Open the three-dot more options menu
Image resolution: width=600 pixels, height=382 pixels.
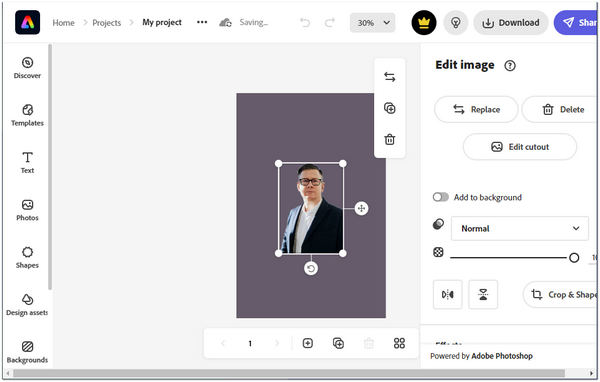[x=202, y=22]
